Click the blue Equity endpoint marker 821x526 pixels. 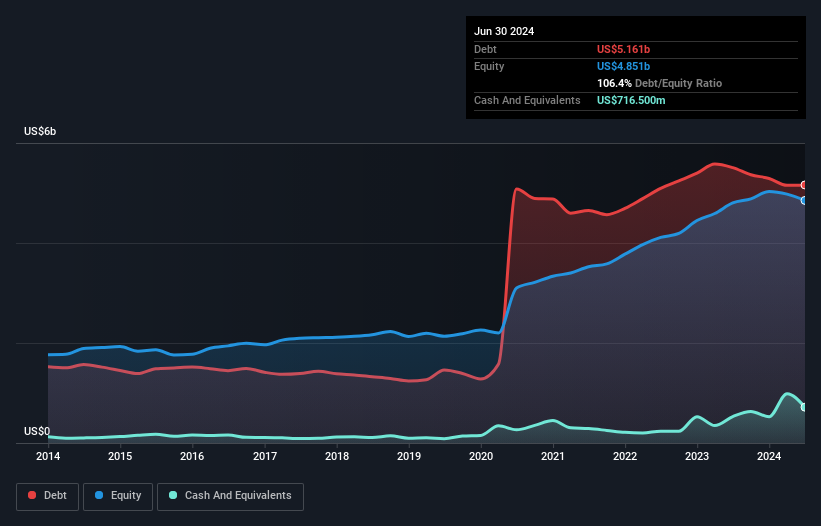pos(804,200)
